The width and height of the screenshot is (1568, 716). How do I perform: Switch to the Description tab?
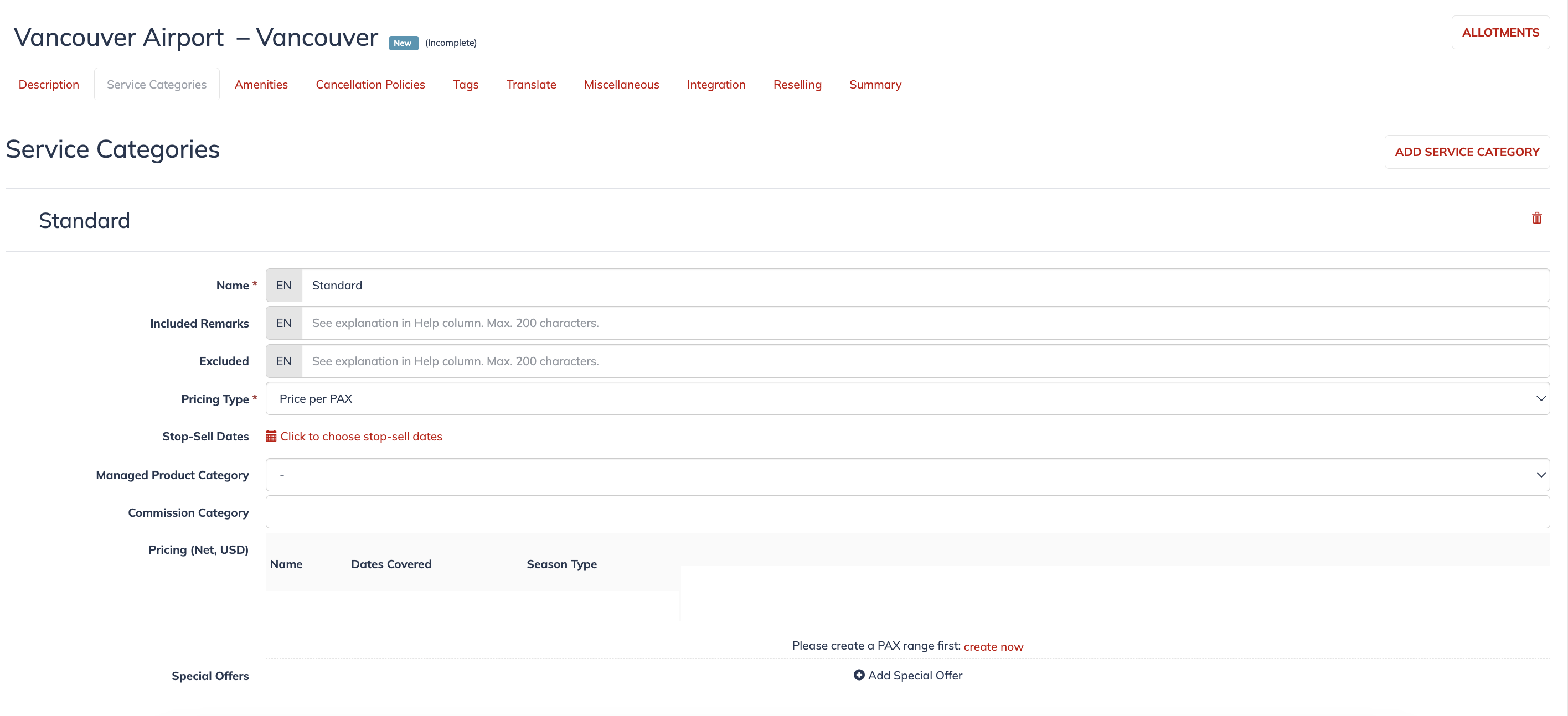pos(49,85)
